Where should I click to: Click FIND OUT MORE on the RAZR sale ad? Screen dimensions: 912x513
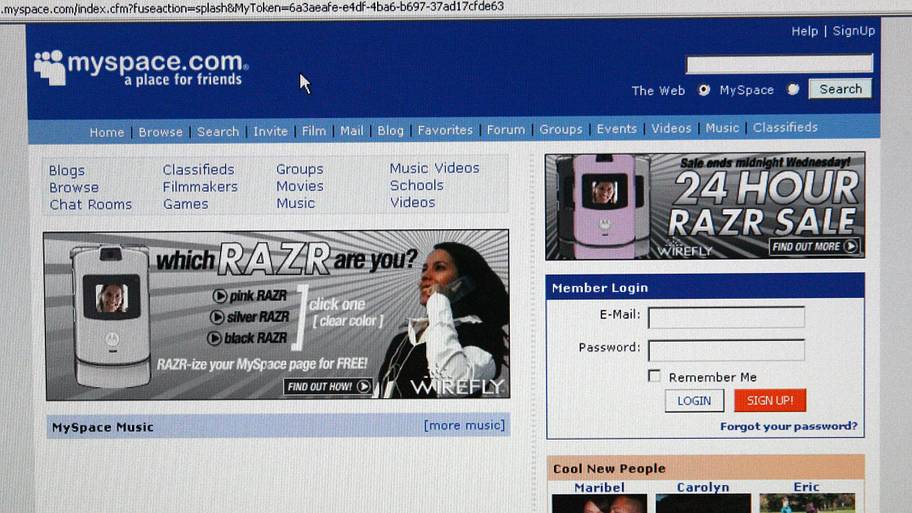pyautogui.click(x=814, y=247)
